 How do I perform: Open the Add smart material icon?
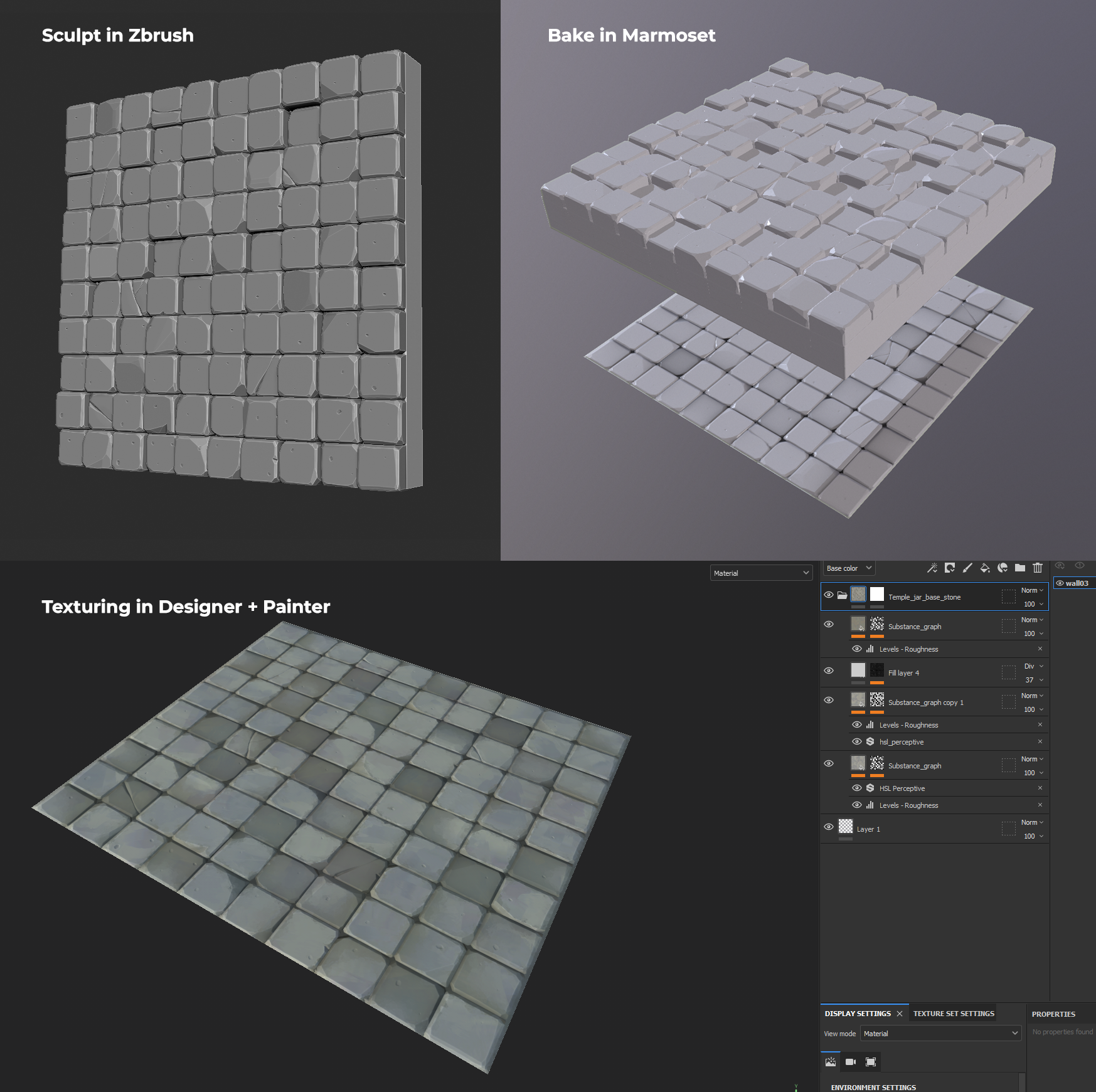coord(1003,568)
